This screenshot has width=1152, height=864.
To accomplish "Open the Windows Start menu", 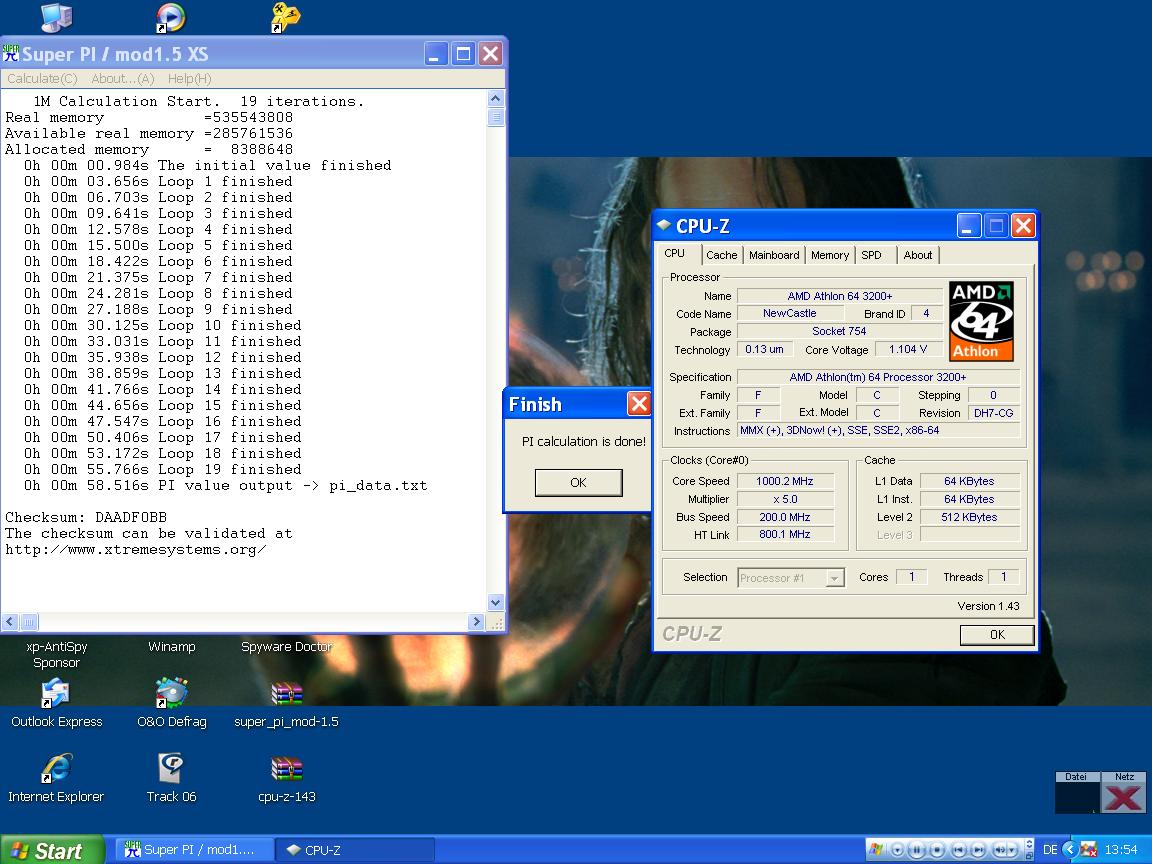I will coord(51,850).
